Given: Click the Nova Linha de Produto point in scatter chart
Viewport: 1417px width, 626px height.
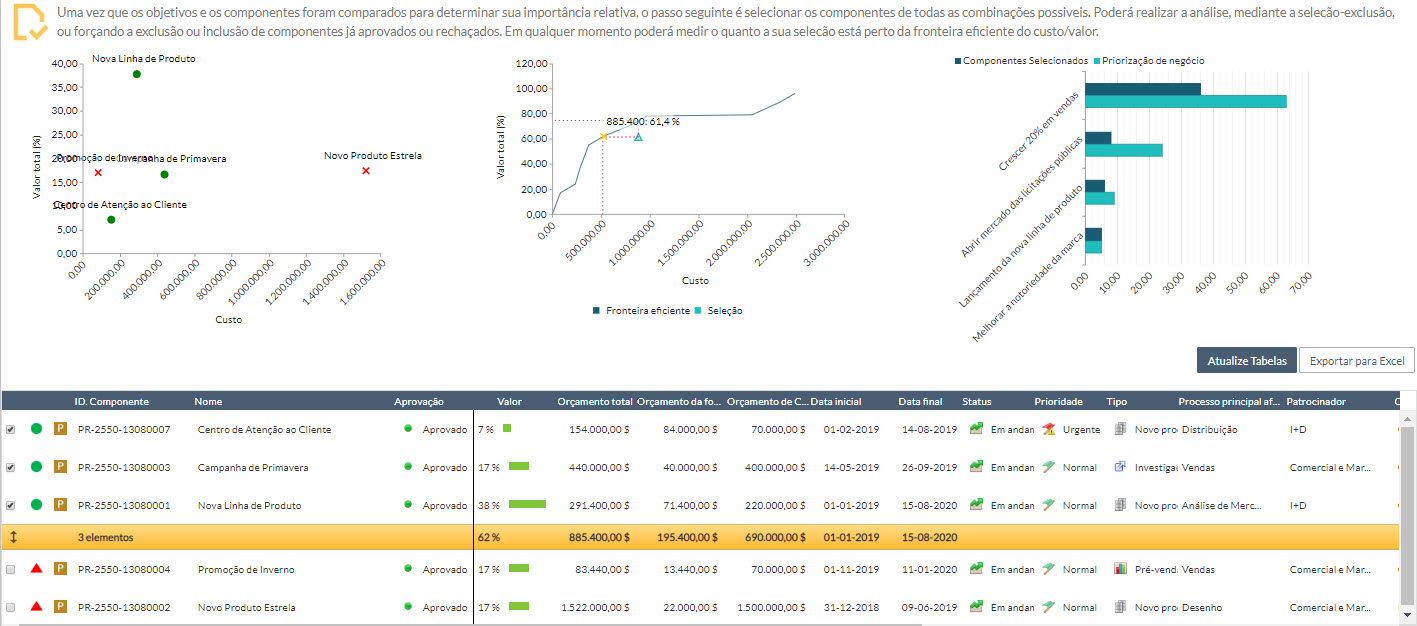Looking at the screenshot, I should (137, 74).
